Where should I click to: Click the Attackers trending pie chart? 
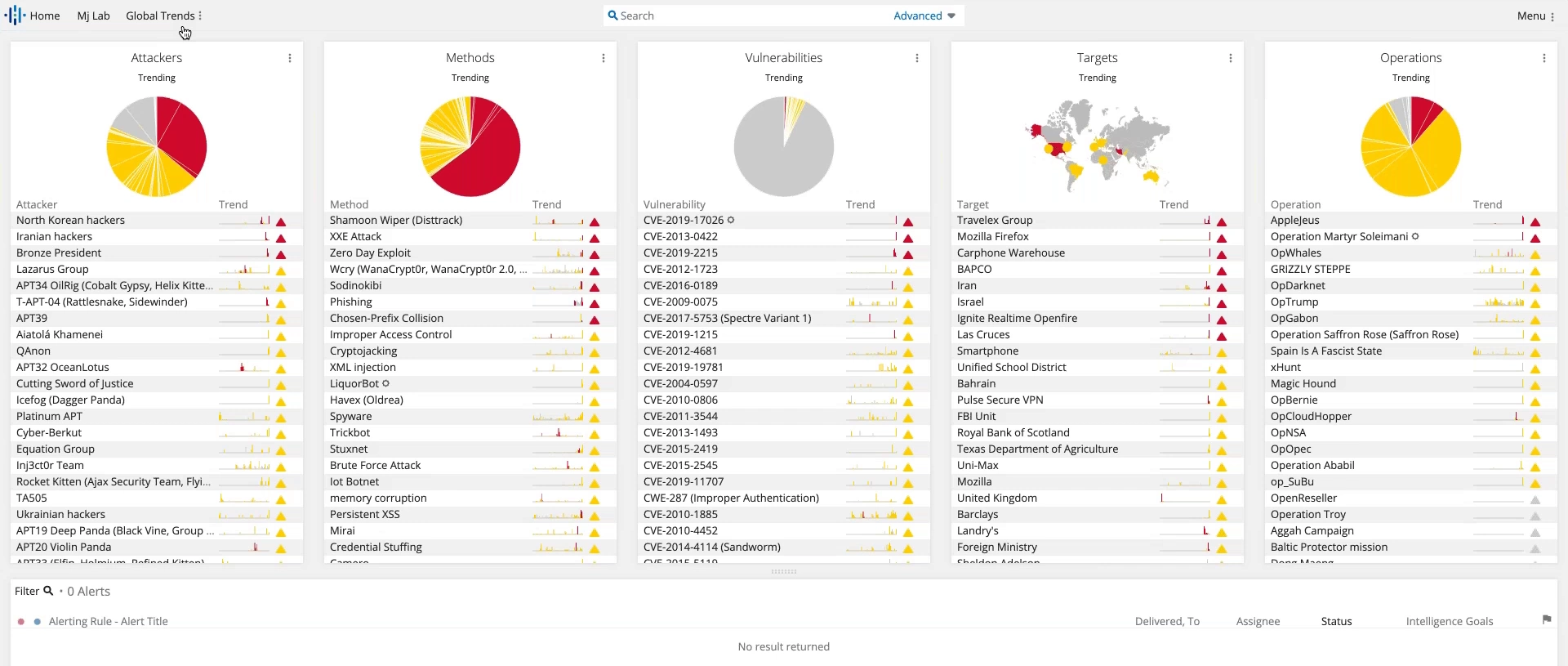click(x=157, y=147)
